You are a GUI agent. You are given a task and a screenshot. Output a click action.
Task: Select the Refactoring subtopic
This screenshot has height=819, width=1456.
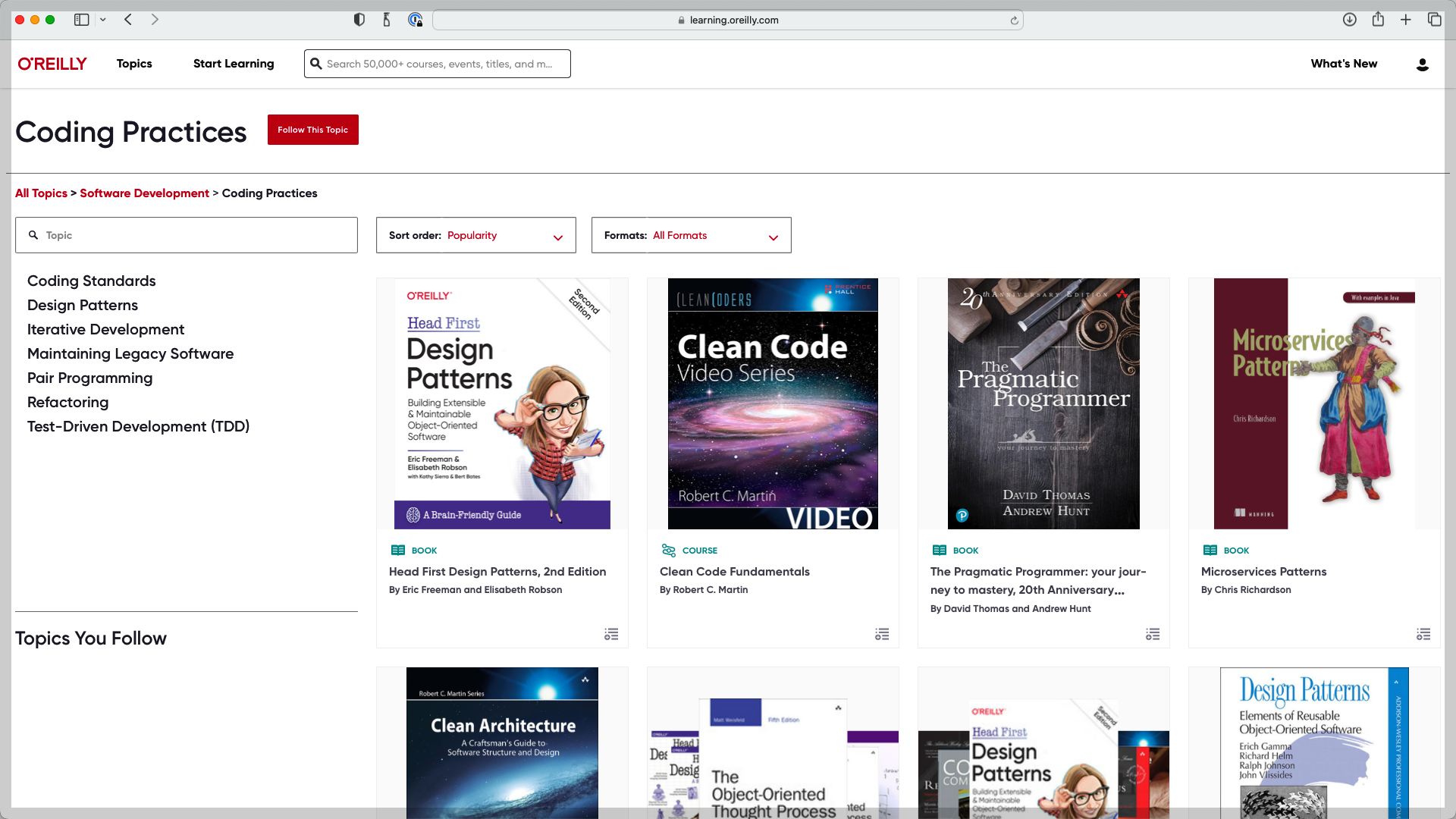click(x=68, y=402)
